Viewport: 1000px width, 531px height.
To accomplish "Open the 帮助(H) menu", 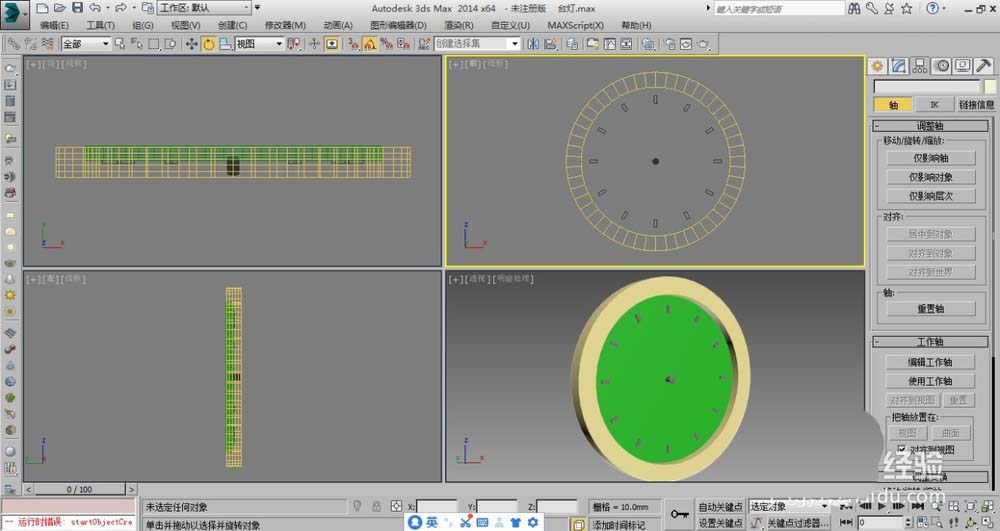I will click(x=636, y=25).
